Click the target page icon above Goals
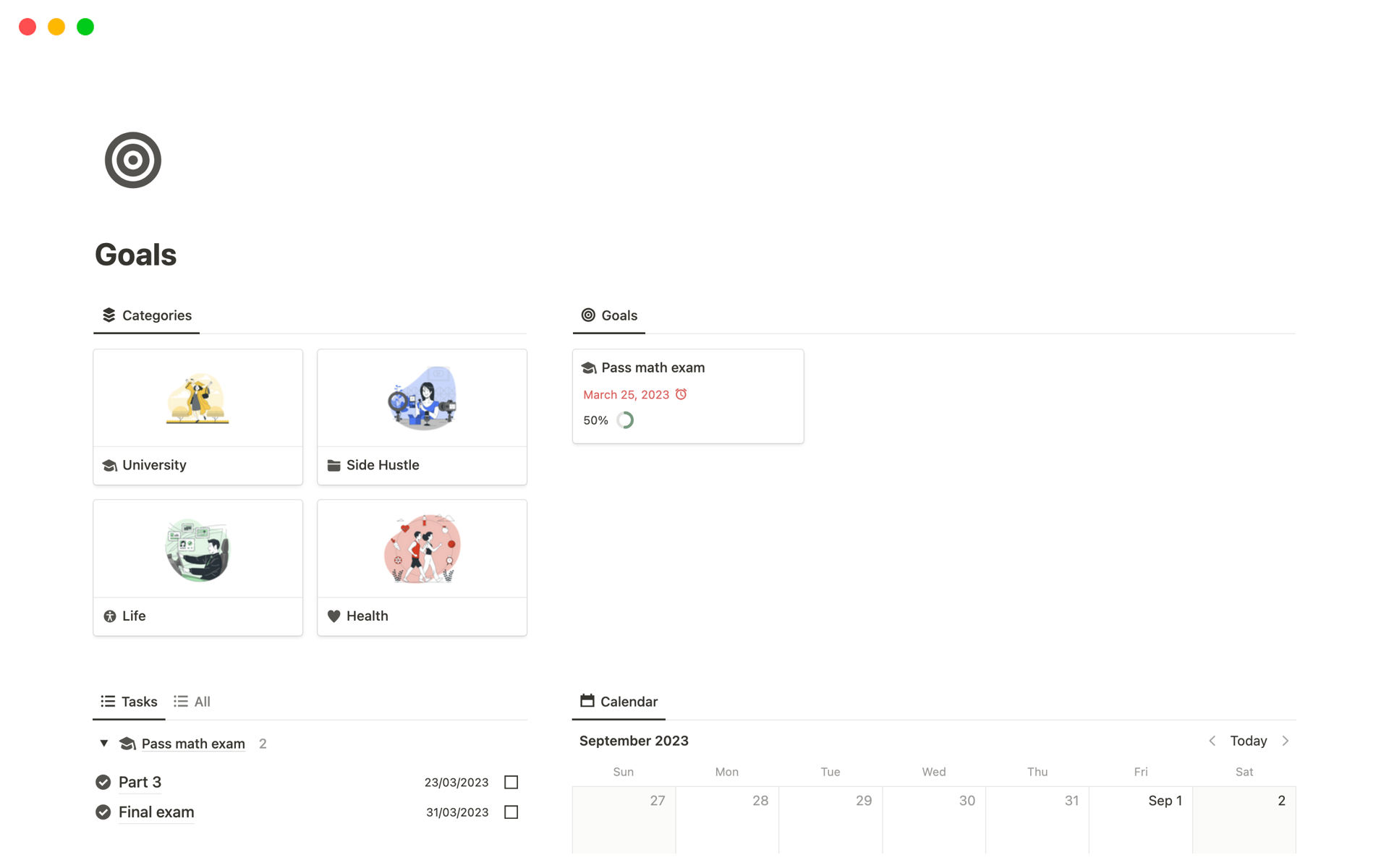The width and height of the screenshot is (1389, 868). (132, 160)
